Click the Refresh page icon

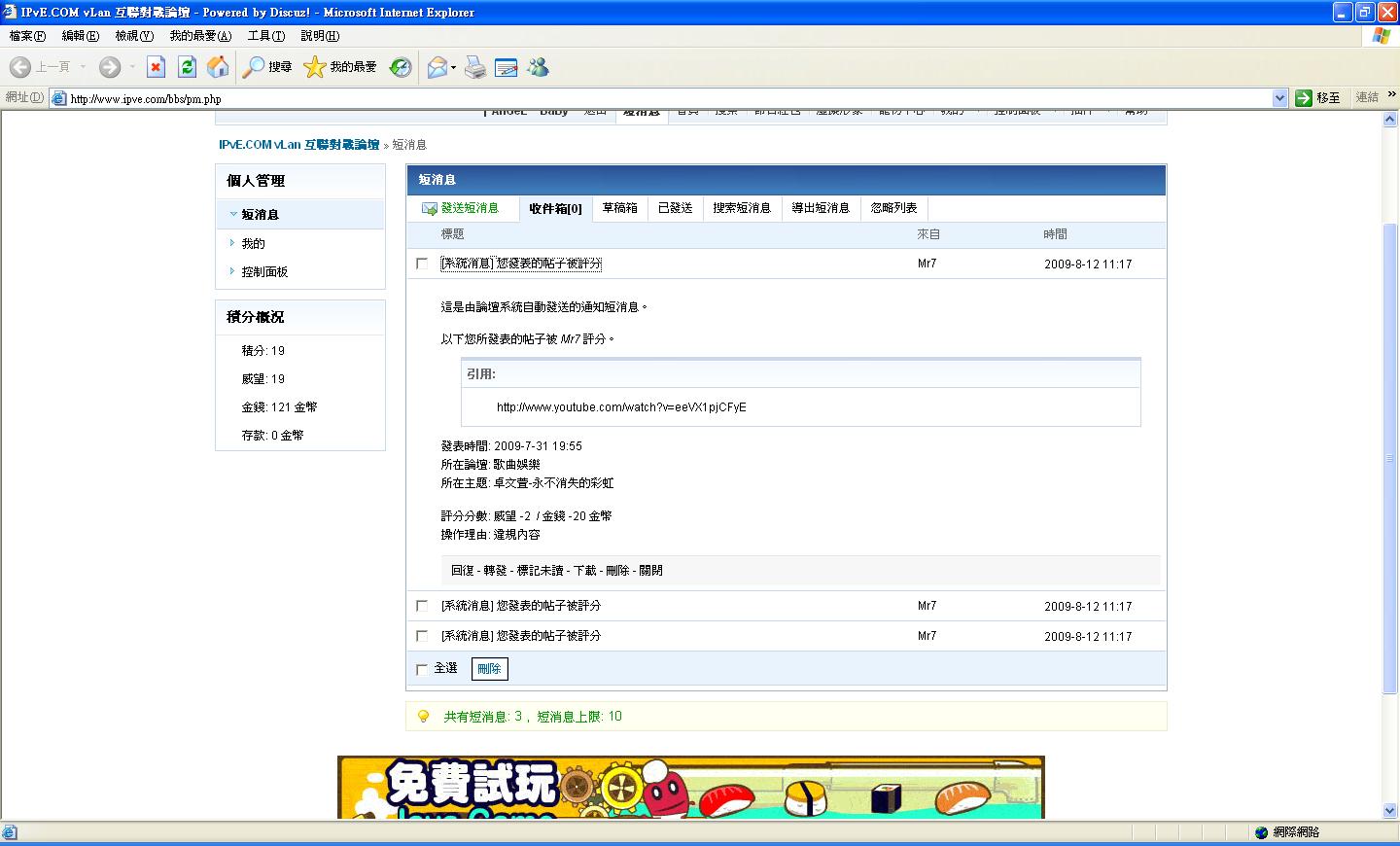pos(188,67)
